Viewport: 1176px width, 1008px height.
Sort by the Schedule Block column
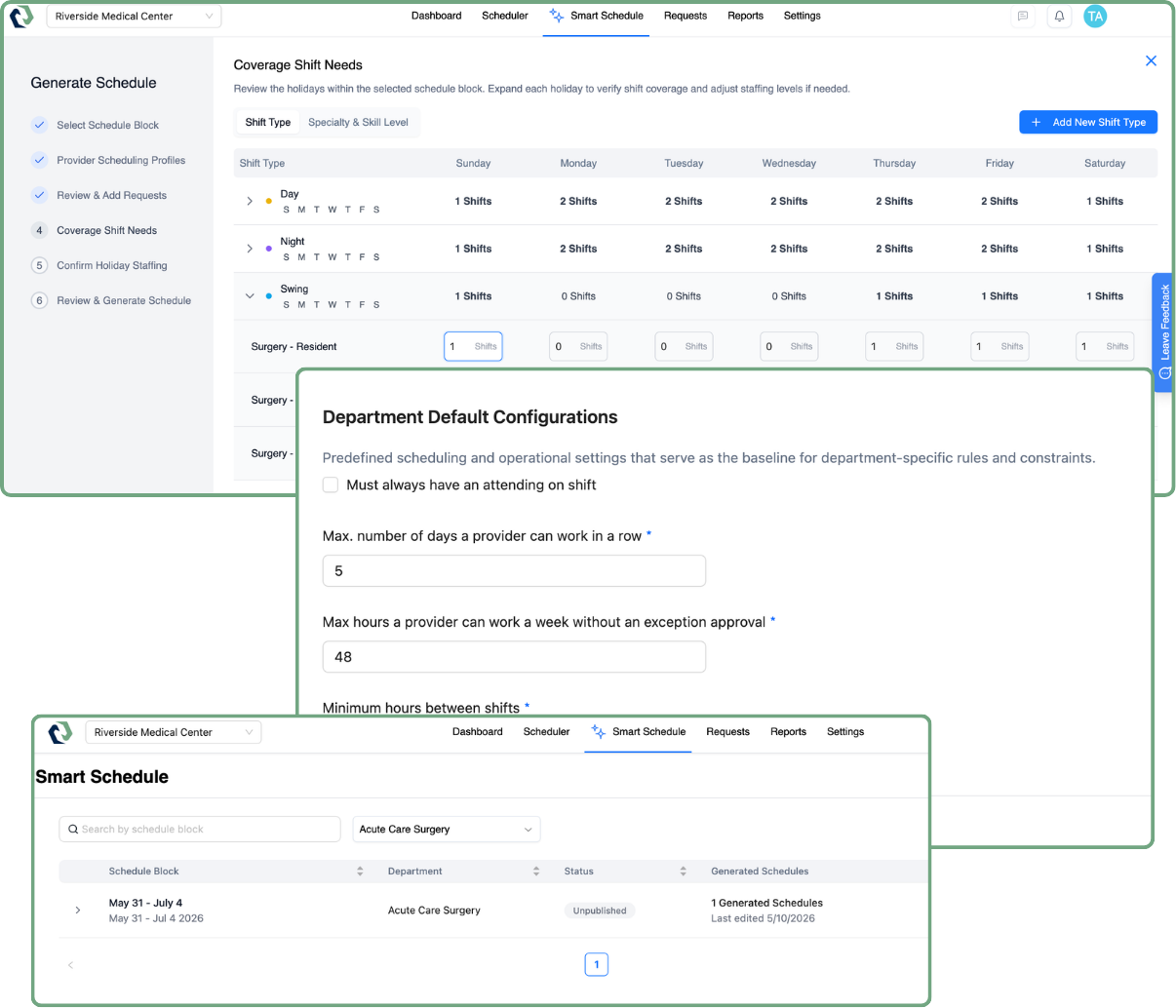click(x=360, y=872)
